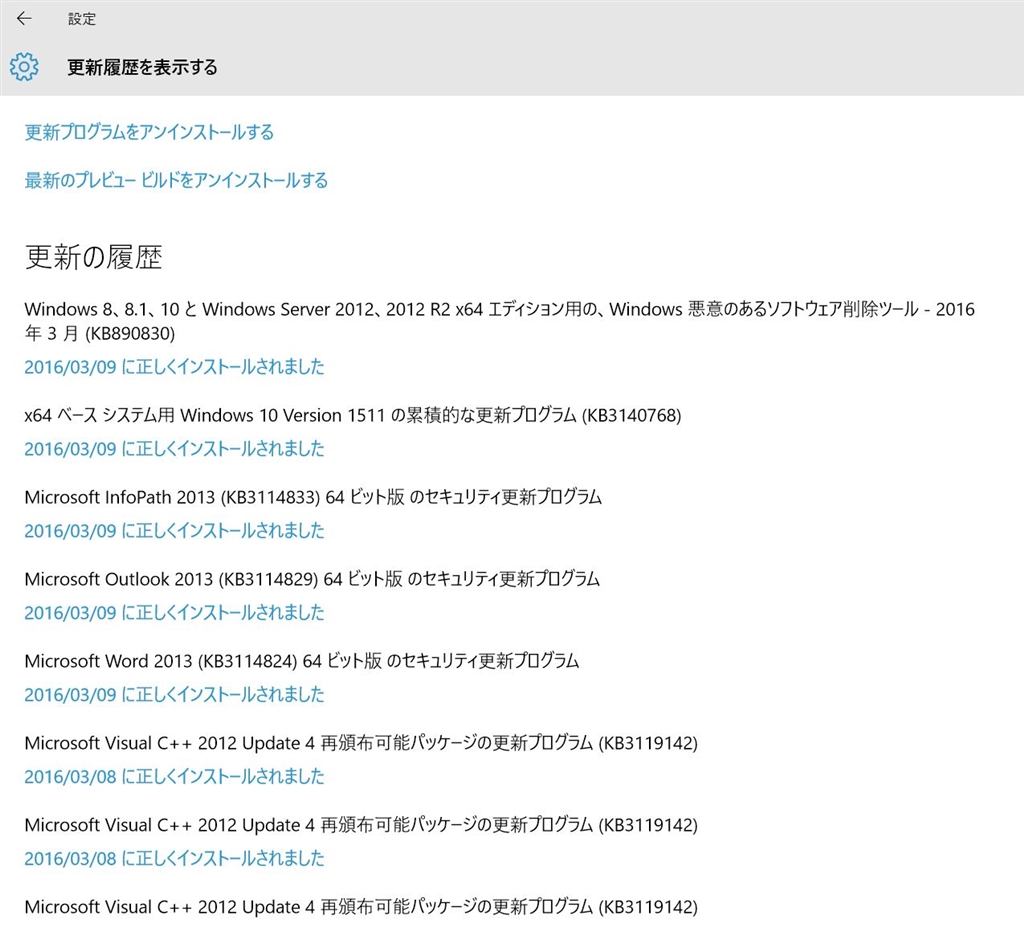This screenshot has width=1024, height=927.
Task: Open 更新プログラムをアンインストールする link
Action: (x=149, y=133)
